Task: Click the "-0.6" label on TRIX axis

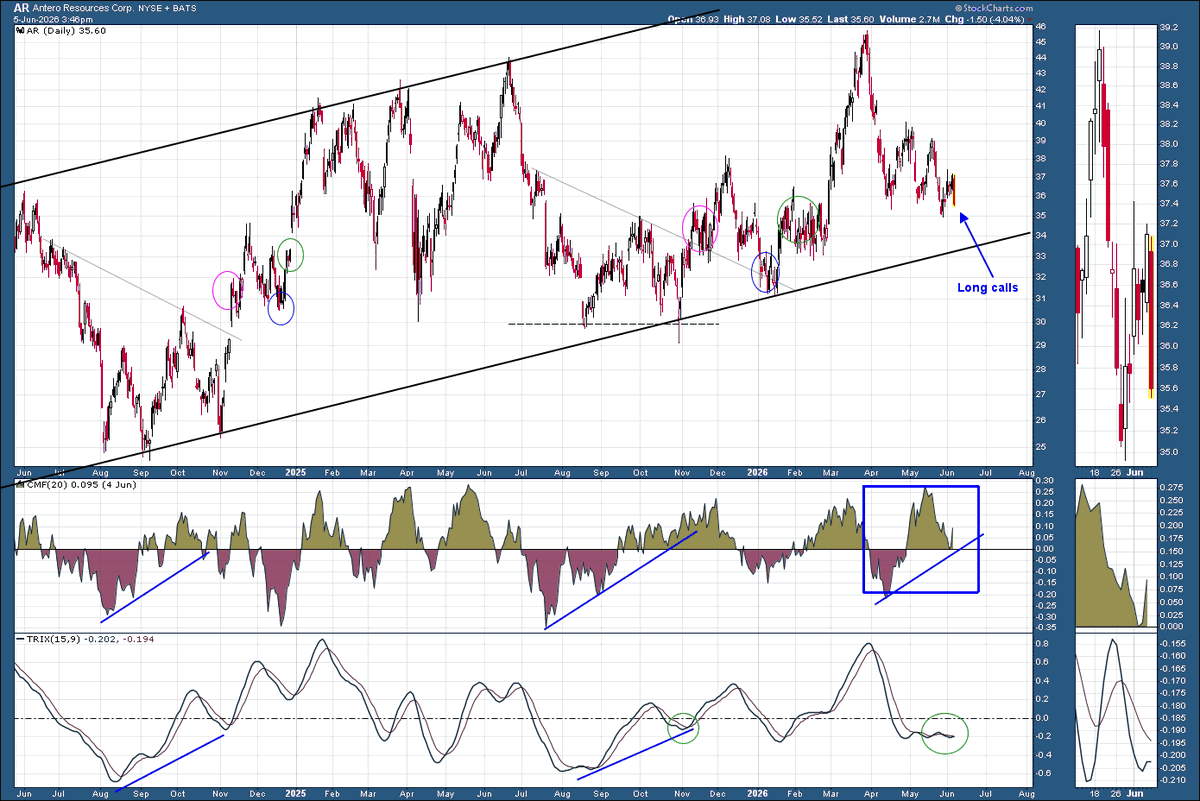Action: pyautogui.click(x=1043, y=772)
